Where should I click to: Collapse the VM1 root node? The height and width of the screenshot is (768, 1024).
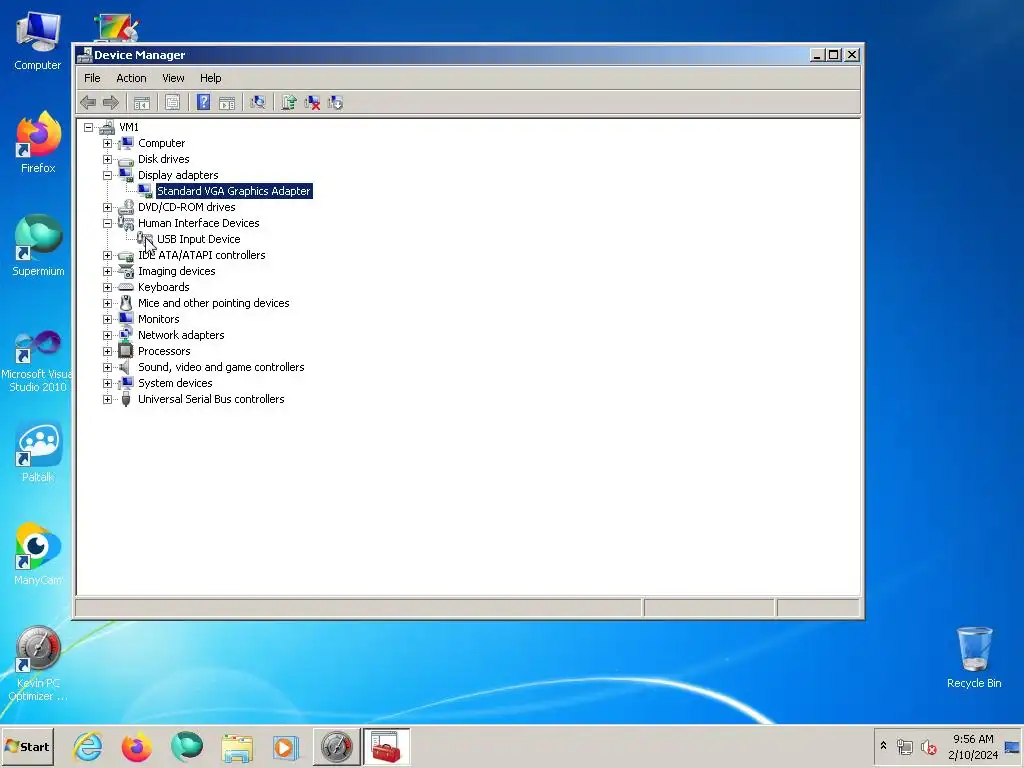(88, 127)
